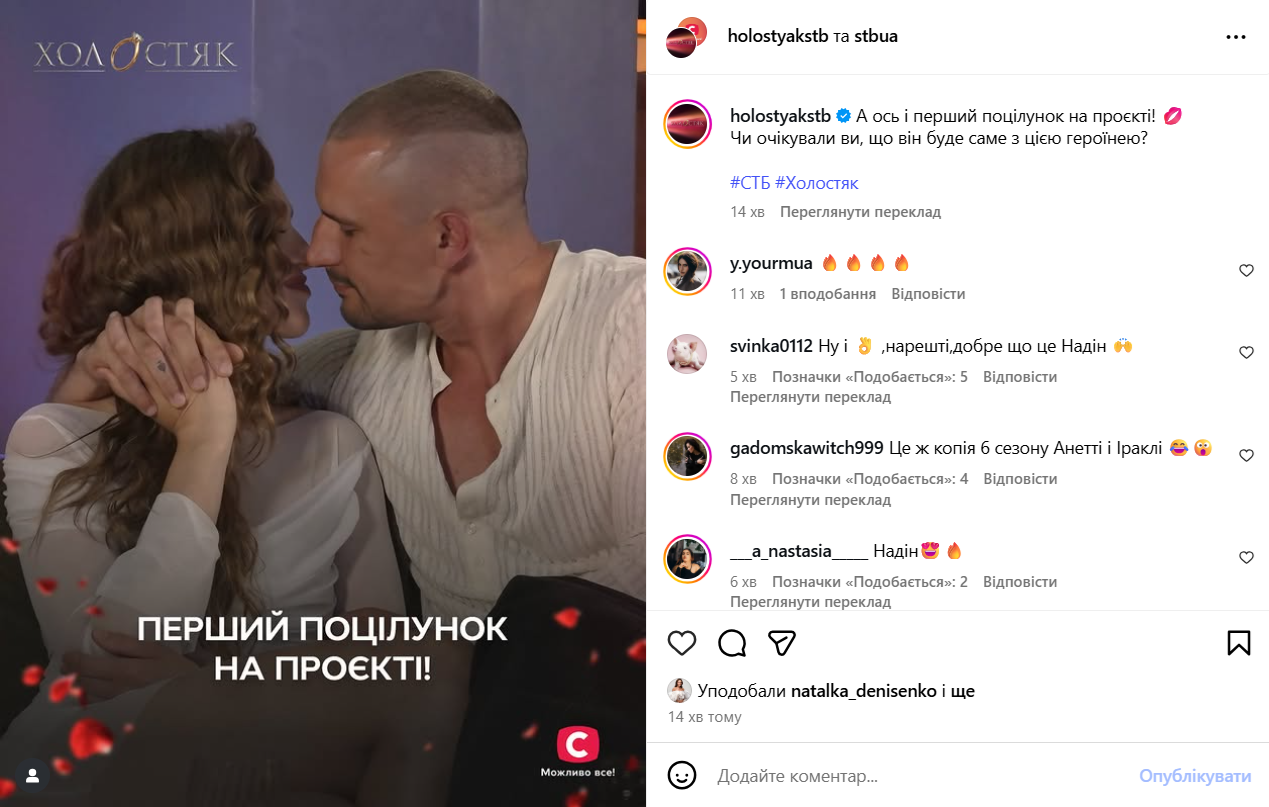Screen dimensions: 1269x807
Task: Share the post via paper plane icon
Action: coord(782,642)
